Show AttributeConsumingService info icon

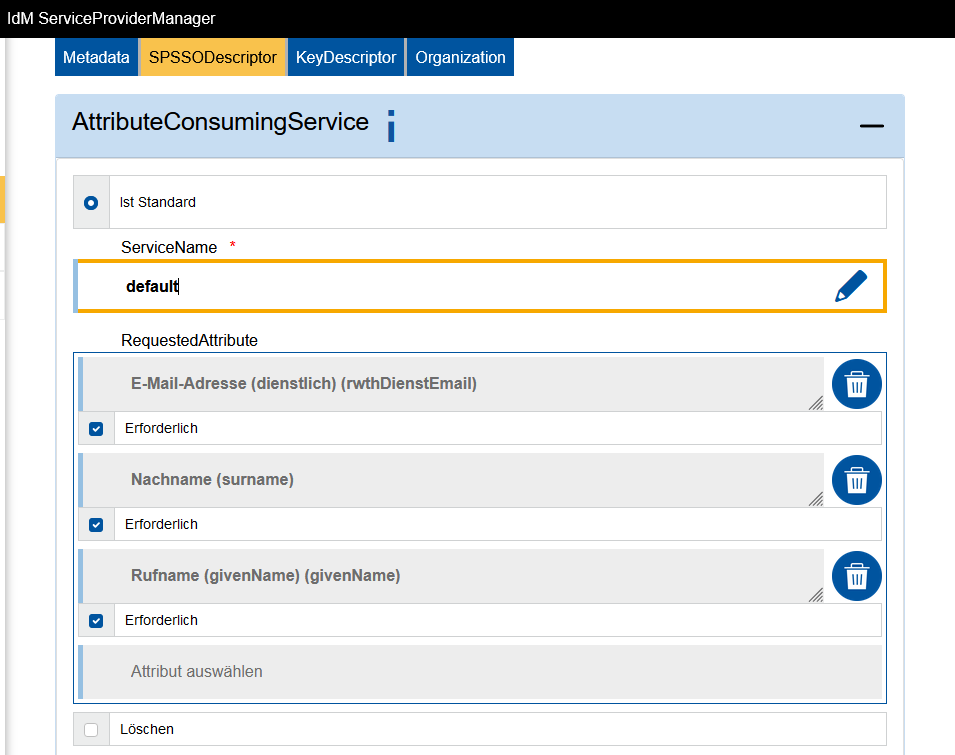[x=391, y=126]
